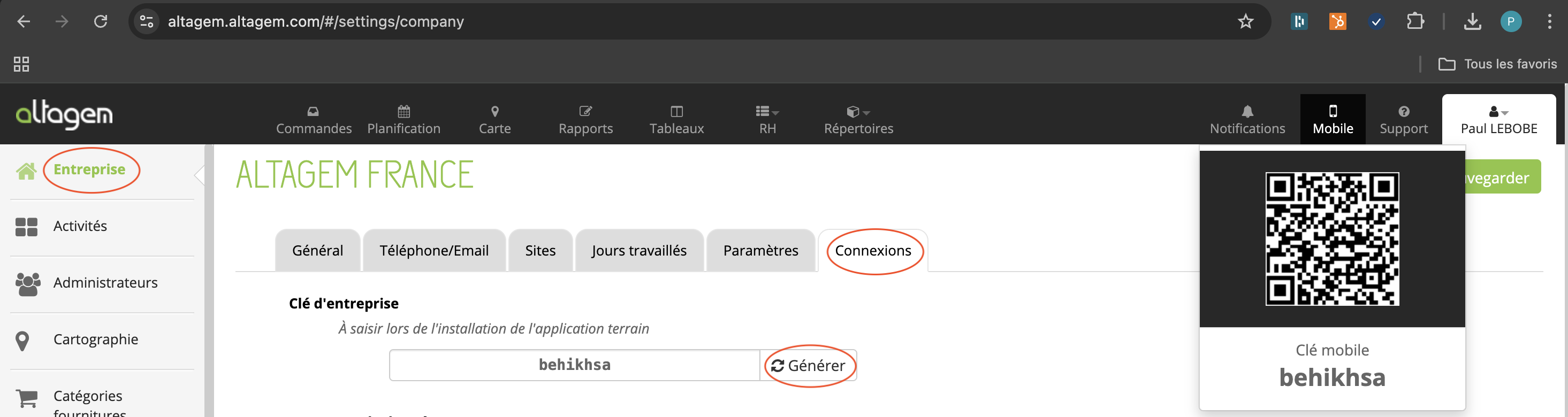Screen dimensions: 1568x417
Task: Open Carte in the top navigation
Action: point(494,120)
